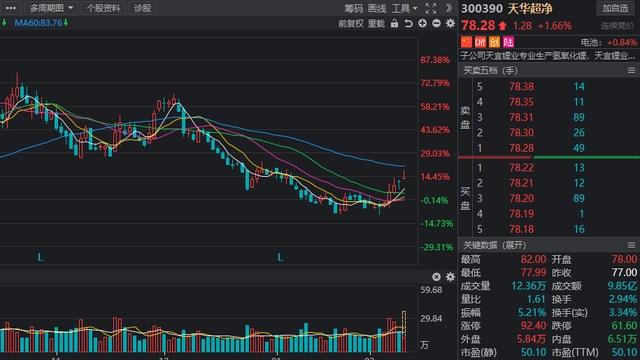Click the 昨收 value 77.00
This screenshot has width=640, height=360.
coord(624,273)
